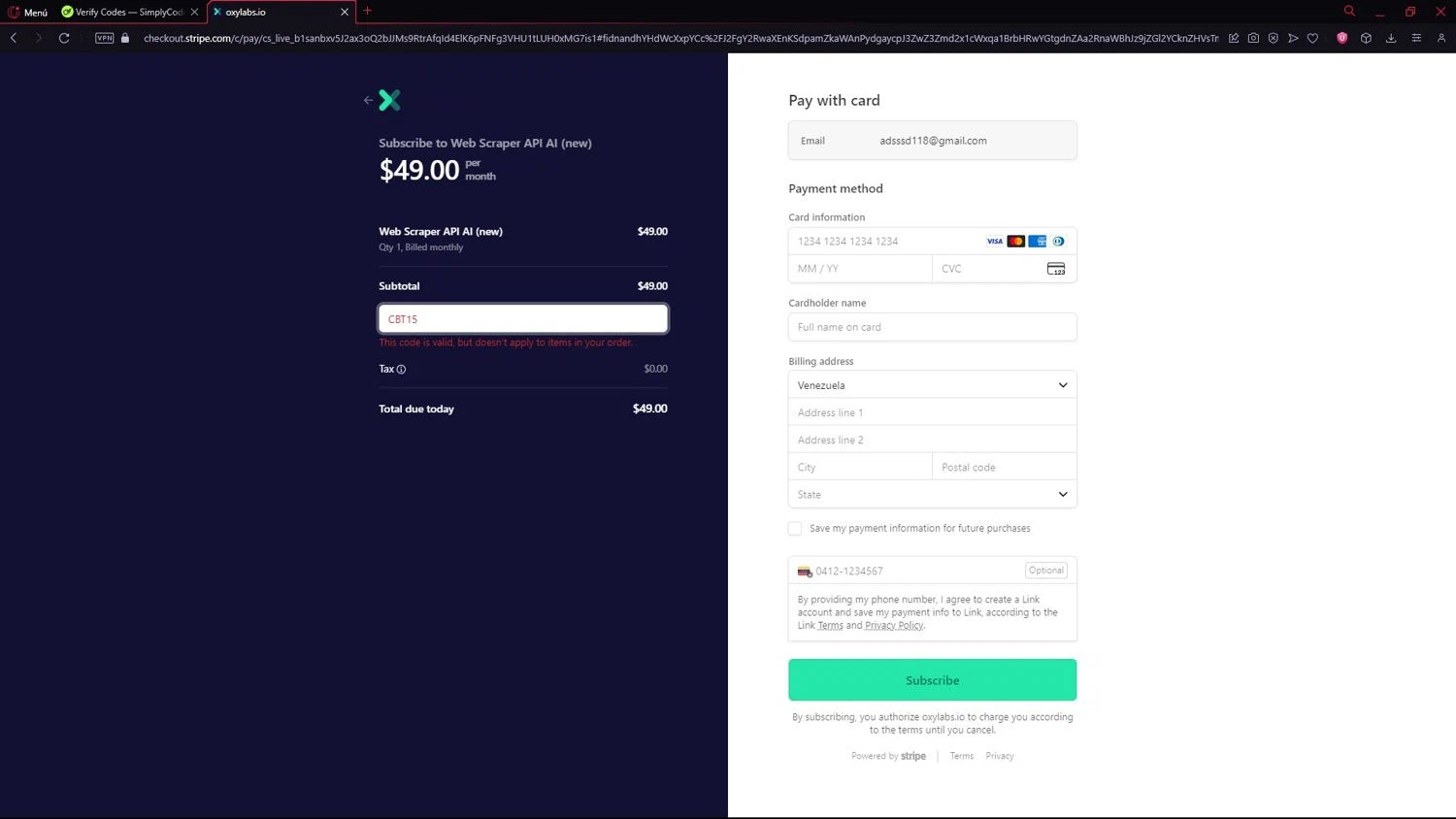Screen dimensions: 1456x819
Task: Click the City field
Action: (860, 467)
